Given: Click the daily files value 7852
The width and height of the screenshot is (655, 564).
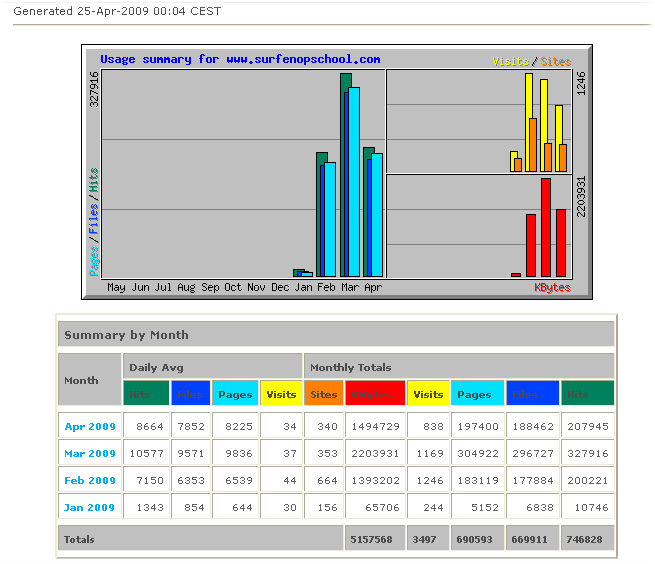Looking at the screenshot, I should coord(191,427).
